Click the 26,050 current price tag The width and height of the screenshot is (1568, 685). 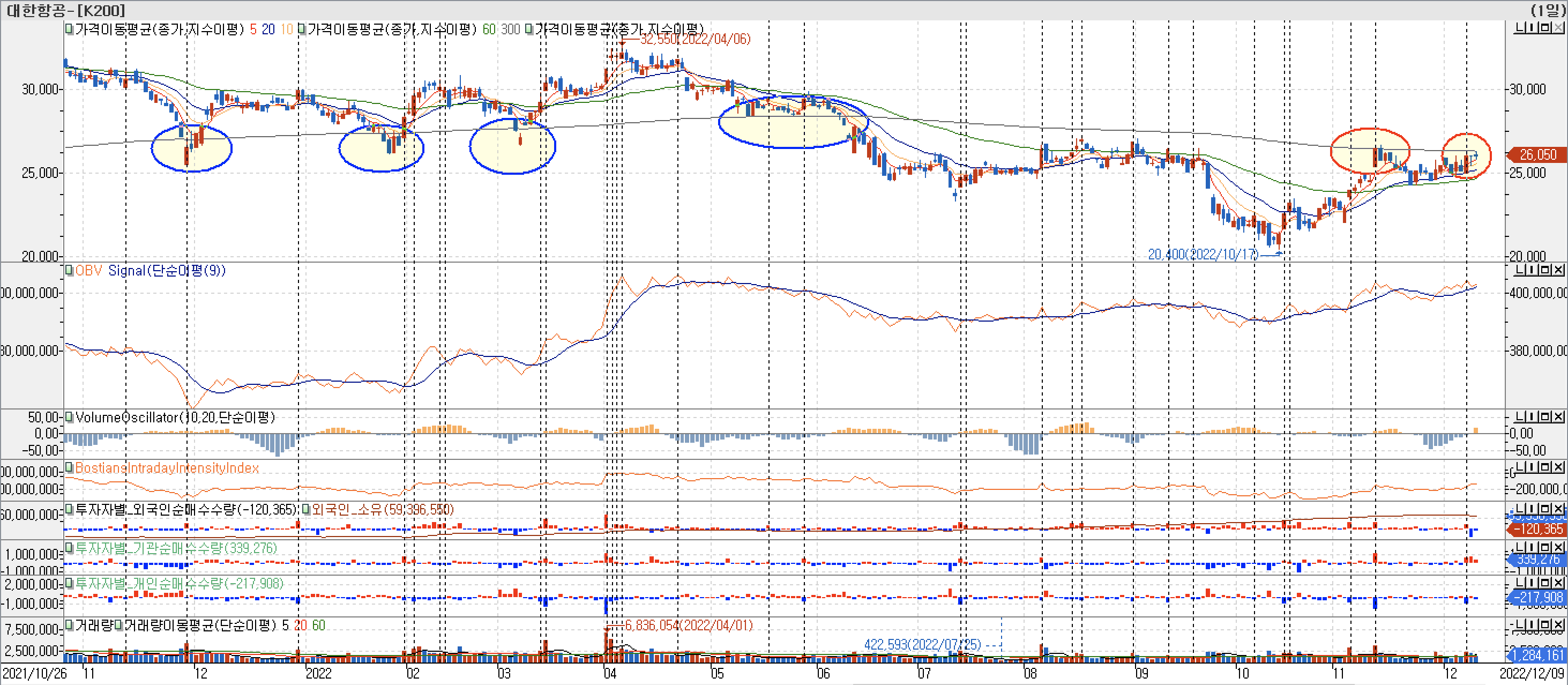click(x=1537, y=155)
